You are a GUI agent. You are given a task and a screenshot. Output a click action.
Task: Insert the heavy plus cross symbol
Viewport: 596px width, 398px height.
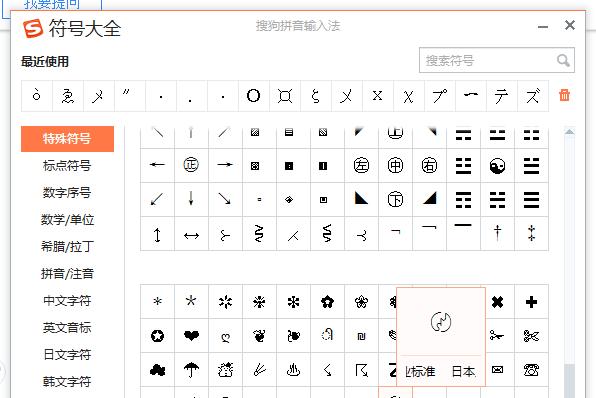pos(531,302)
